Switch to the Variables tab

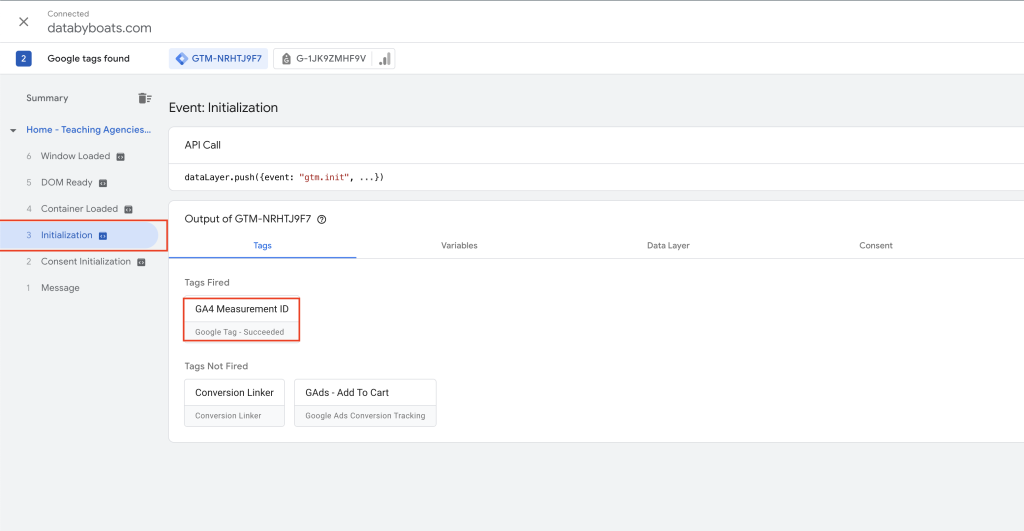[459, 246]
